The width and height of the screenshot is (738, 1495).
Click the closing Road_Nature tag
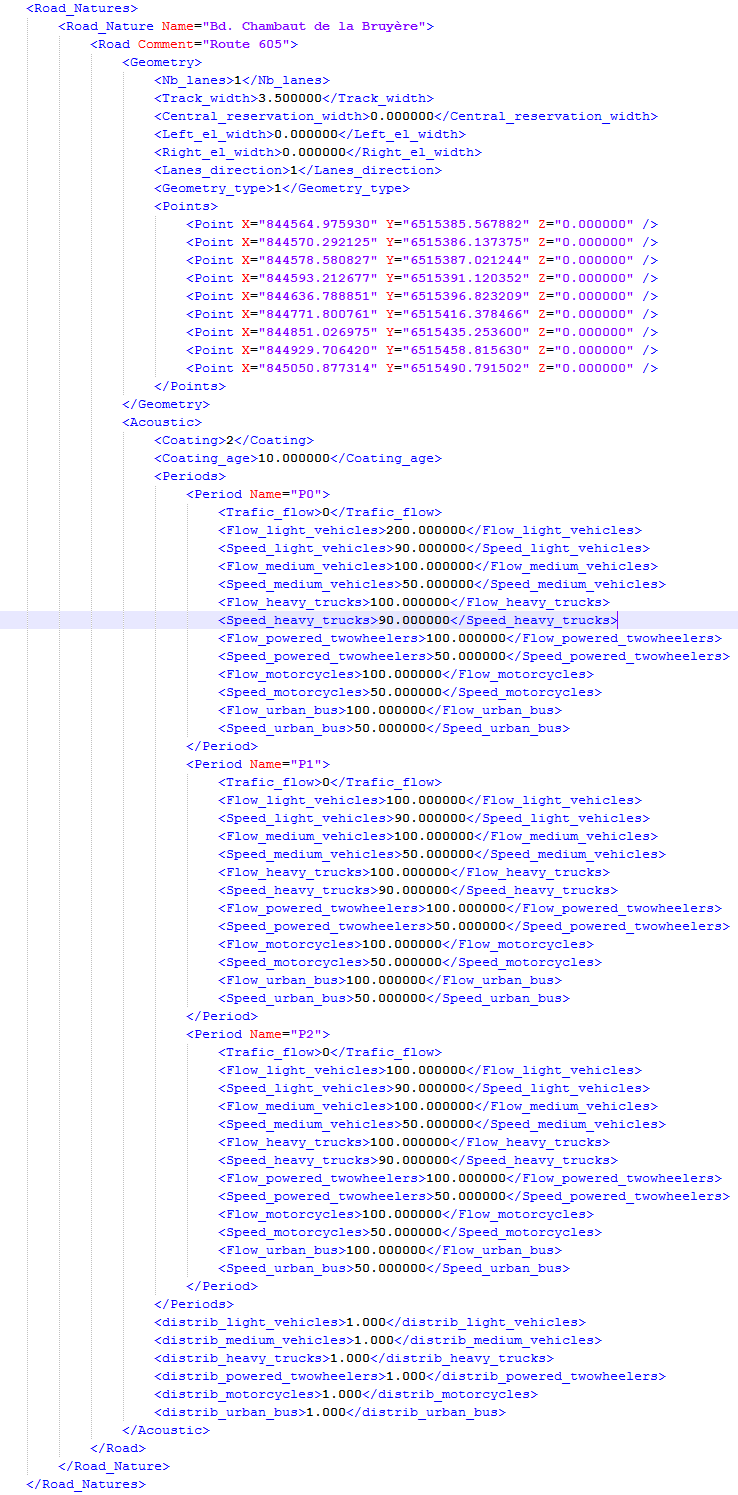[114, 1466]
